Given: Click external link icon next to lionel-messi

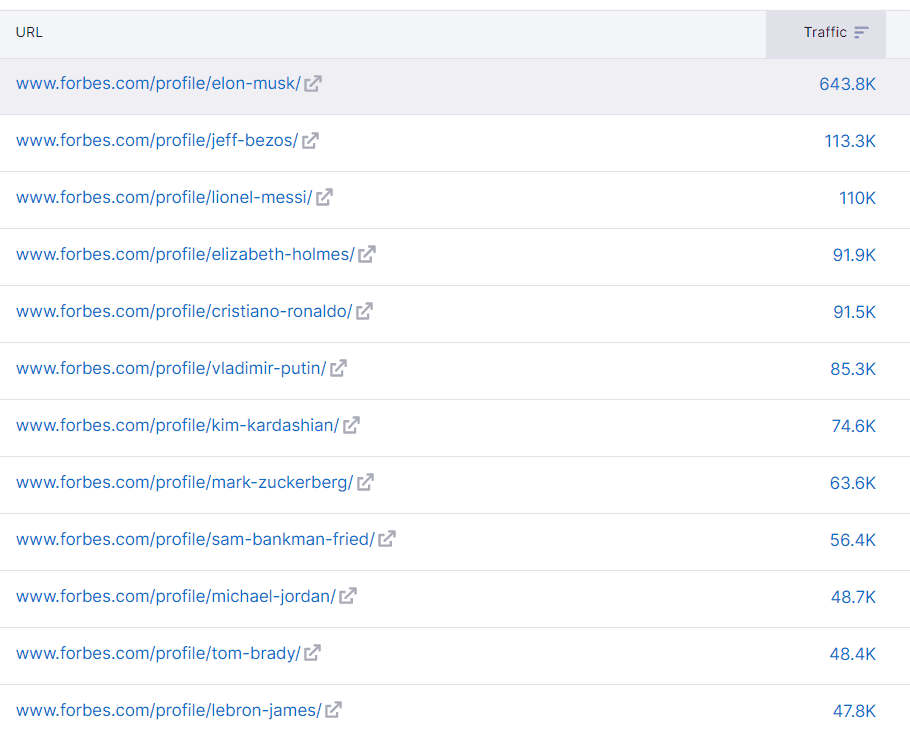Looking at the screenshot, I should [x=324, y=198].
